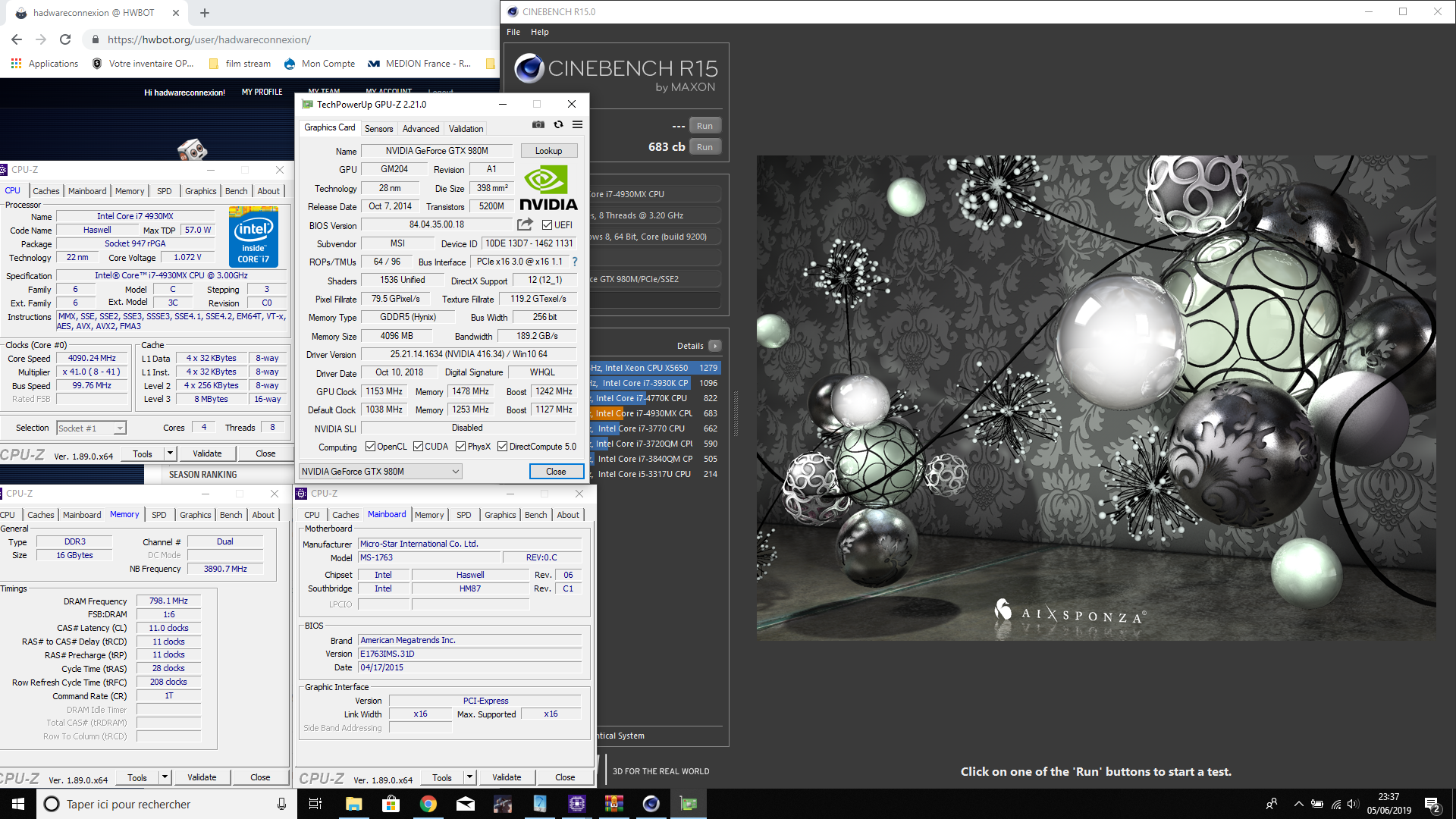
Task: Expand Cinebench ranking Details arrow
Action: tap(714, 346)
